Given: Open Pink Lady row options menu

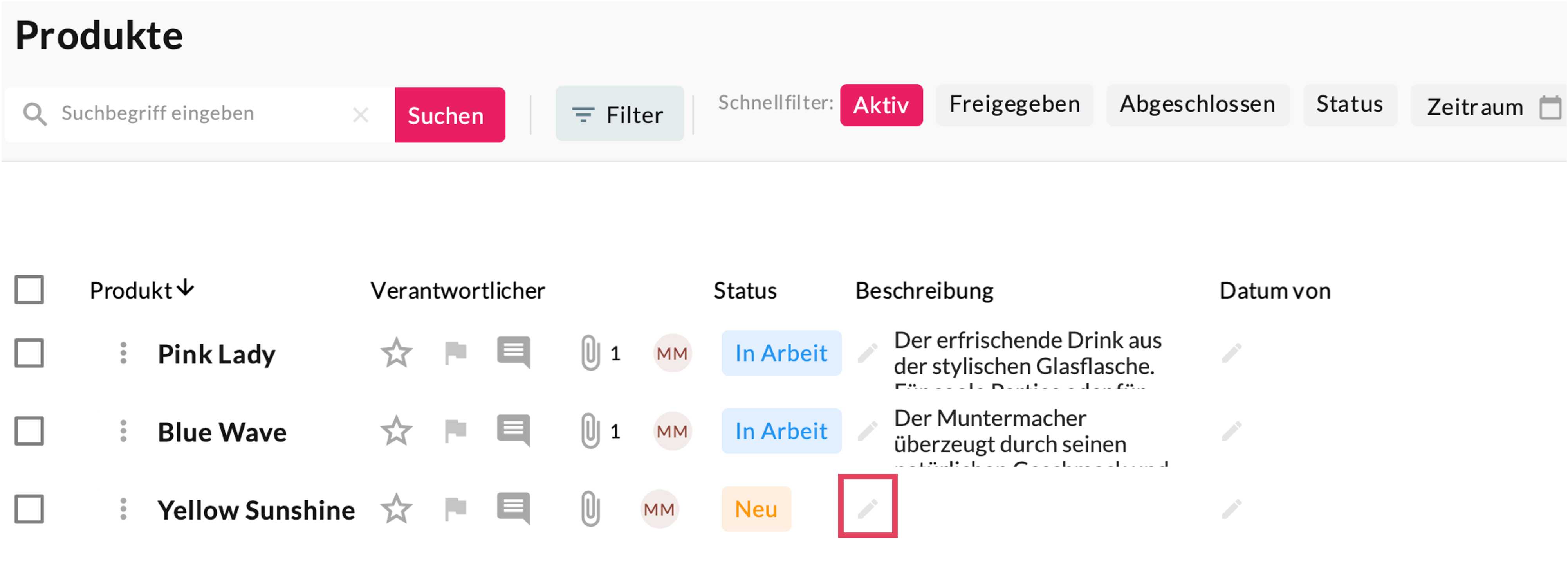Looking at the screenshot, I should pos(124,353).
